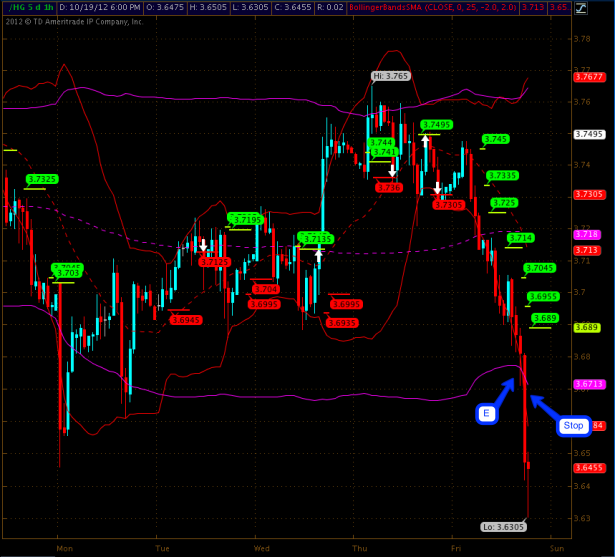
Task: Open the /HG 5 d 1h symbol label
Action: click(28, 6)
